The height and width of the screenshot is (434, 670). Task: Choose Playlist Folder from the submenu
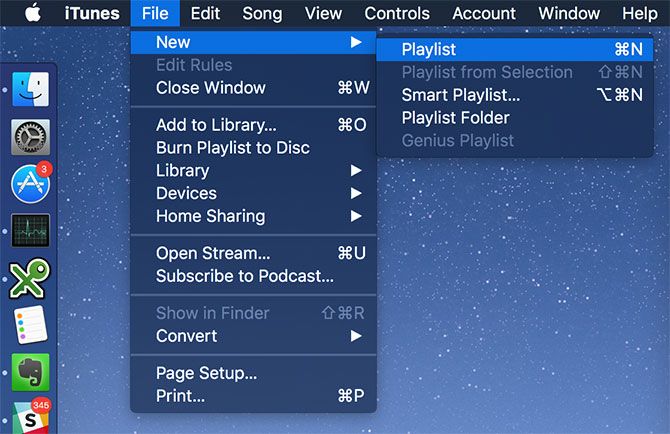455,118
